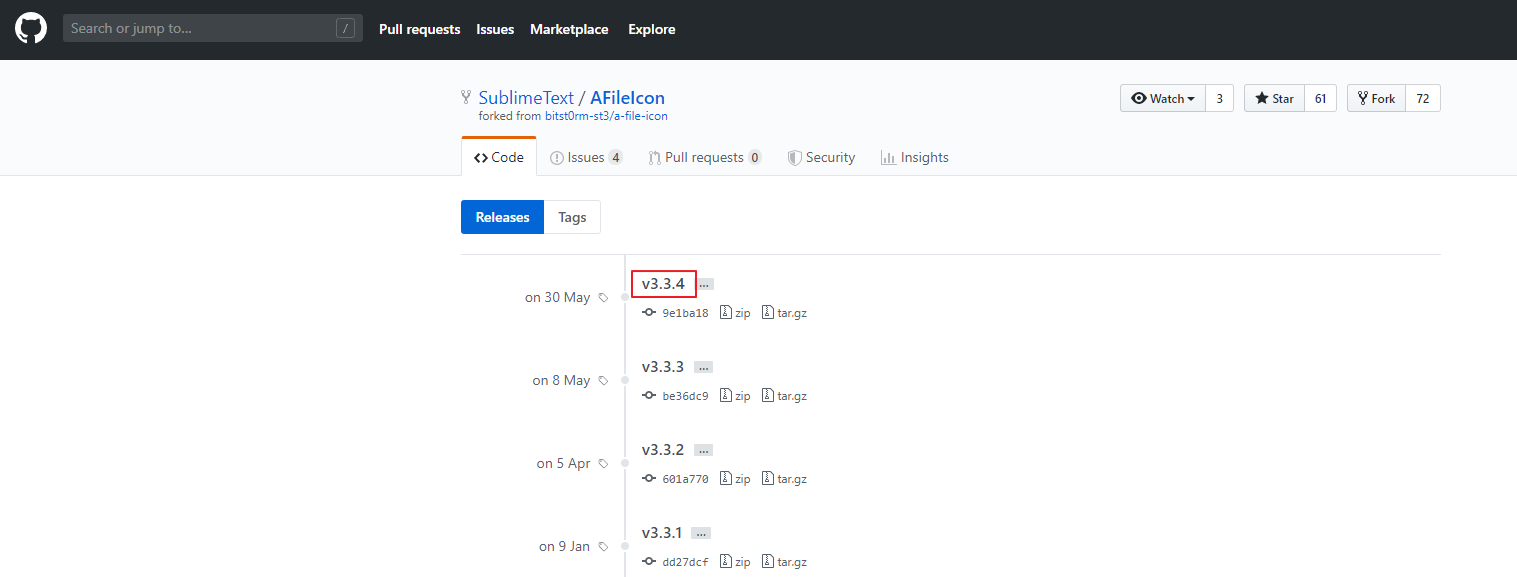Click the shield icon on the Security tab
The height and width of the screenshot is (577, 1517).
point(793,157)
